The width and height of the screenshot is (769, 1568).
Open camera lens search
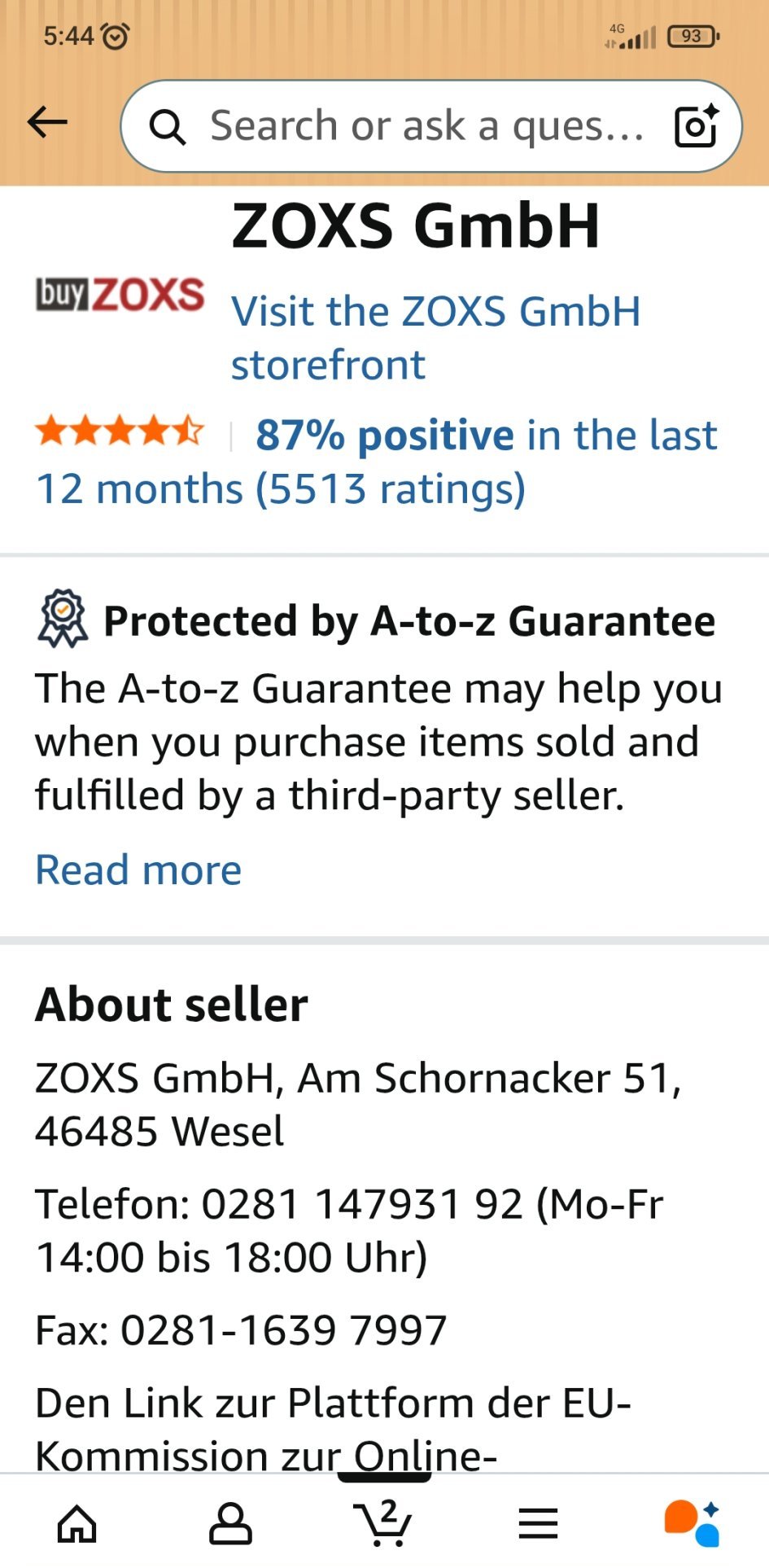click(697, 126)
